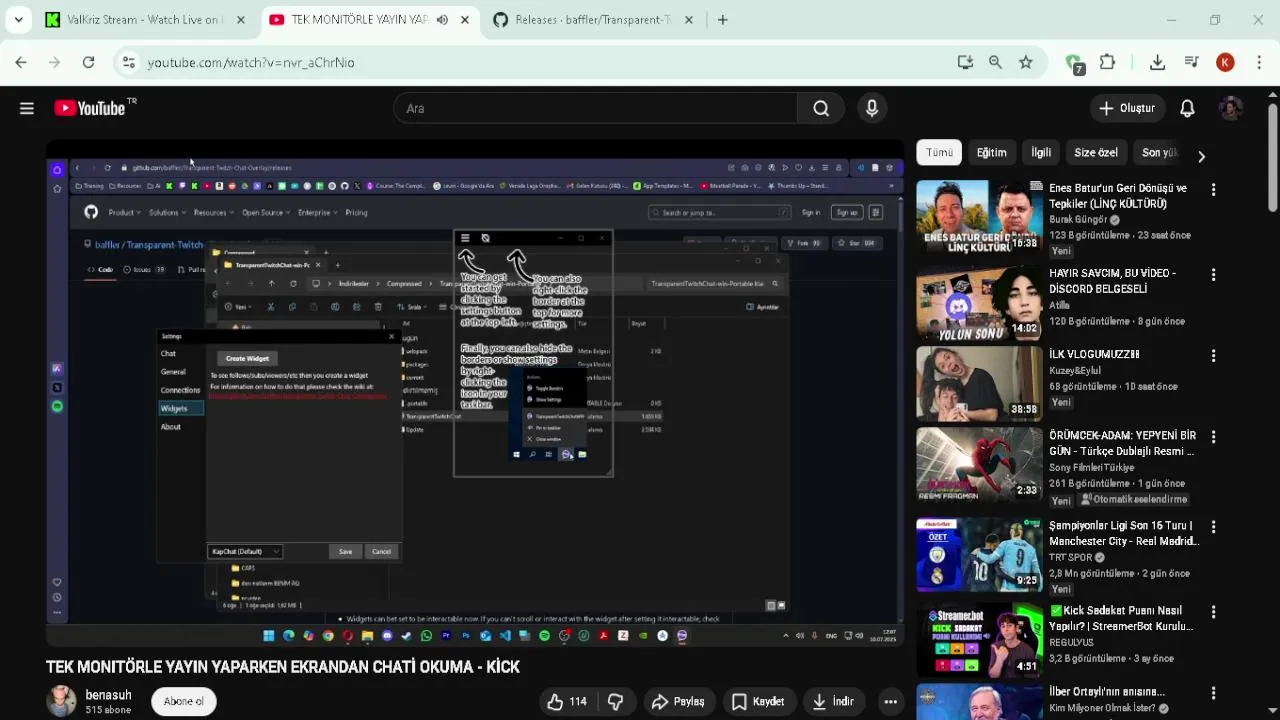This screenshot has width=1280, height=720.
Task: Select the Size özel filter chip
Action: coord(1096,152)
